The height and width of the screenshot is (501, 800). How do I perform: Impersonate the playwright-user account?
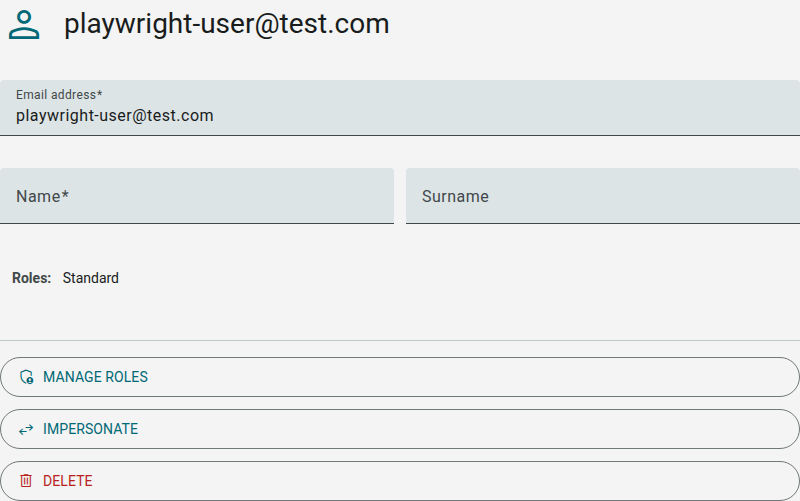tap(399, 429)
